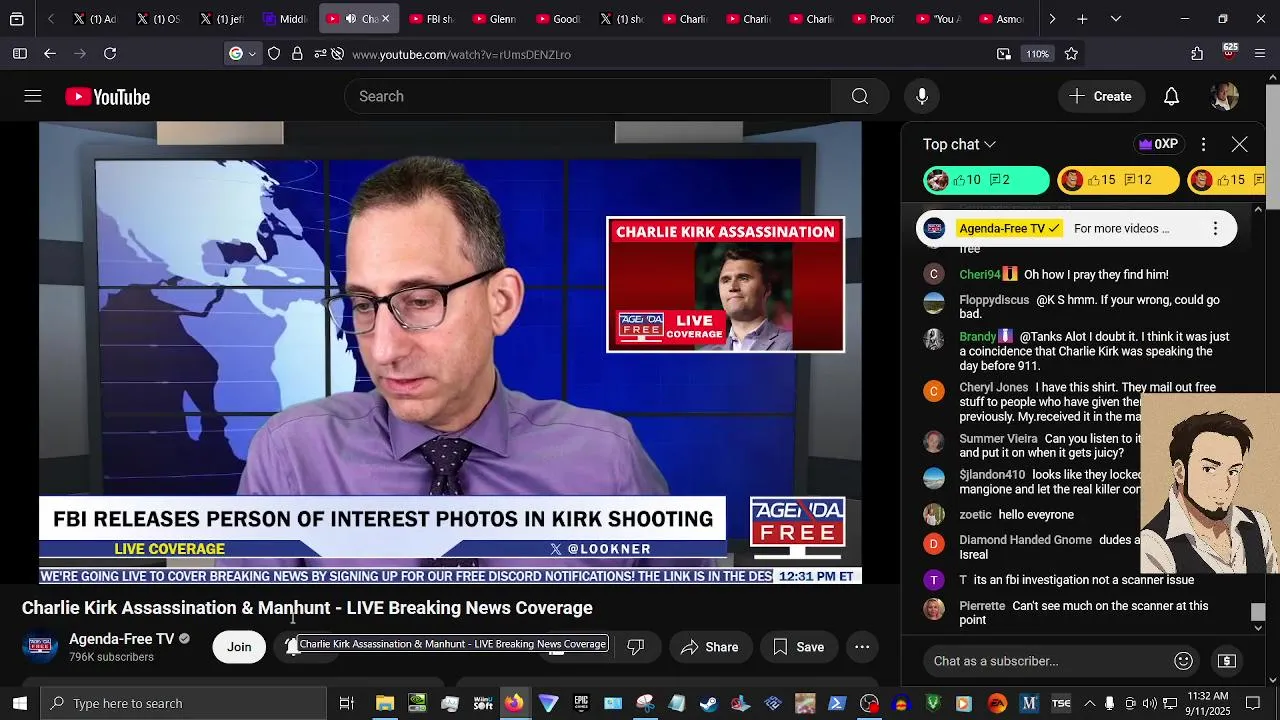
Task: Show hidden system tray icons
Action: 1089,703
